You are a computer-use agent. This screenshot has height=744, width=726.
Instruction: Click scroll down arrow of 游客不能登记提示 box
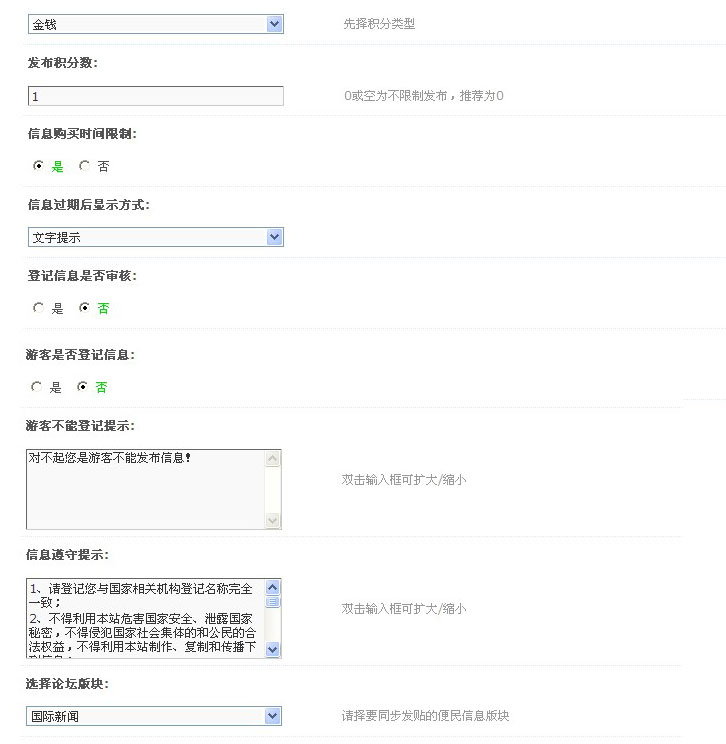tap(272, 520)
